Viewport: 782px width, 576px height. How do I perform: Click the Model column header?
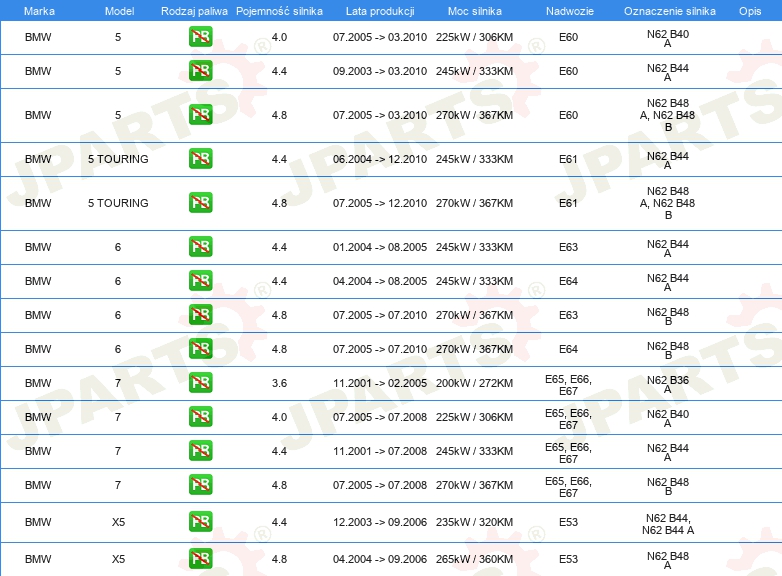(119, 11)
